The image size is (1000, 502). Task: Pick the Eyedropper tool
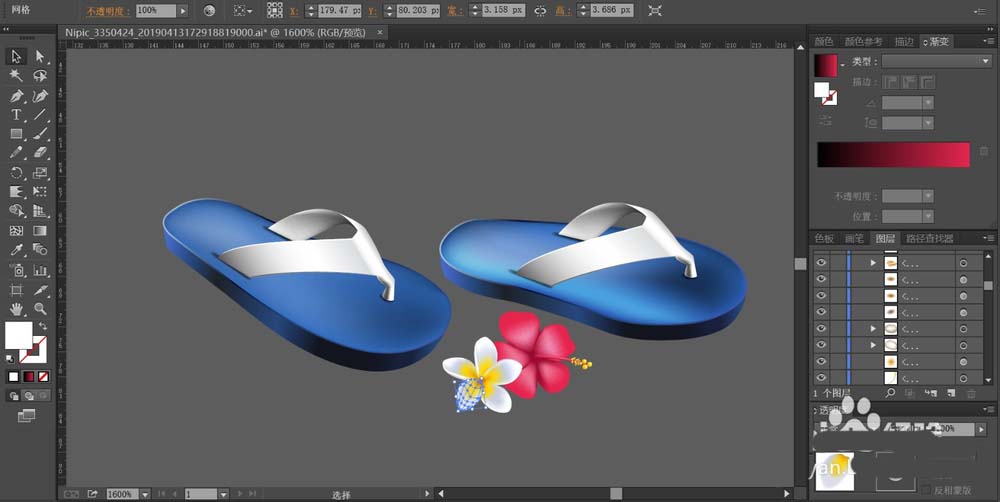pyautogui.click(x=16, y=250)
